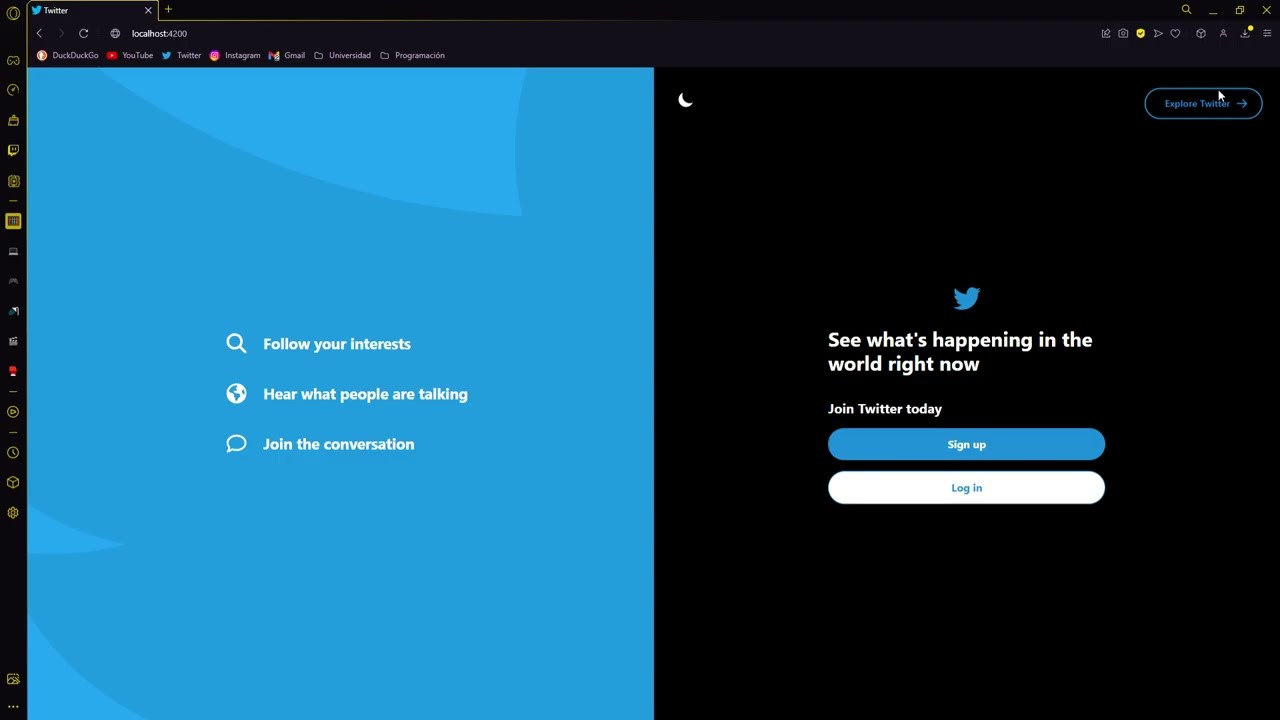The width and height of the screenshot is (1280, 720).
Task: Toggle the heart favorite icon in toolbar
Action: point(1175,33)
